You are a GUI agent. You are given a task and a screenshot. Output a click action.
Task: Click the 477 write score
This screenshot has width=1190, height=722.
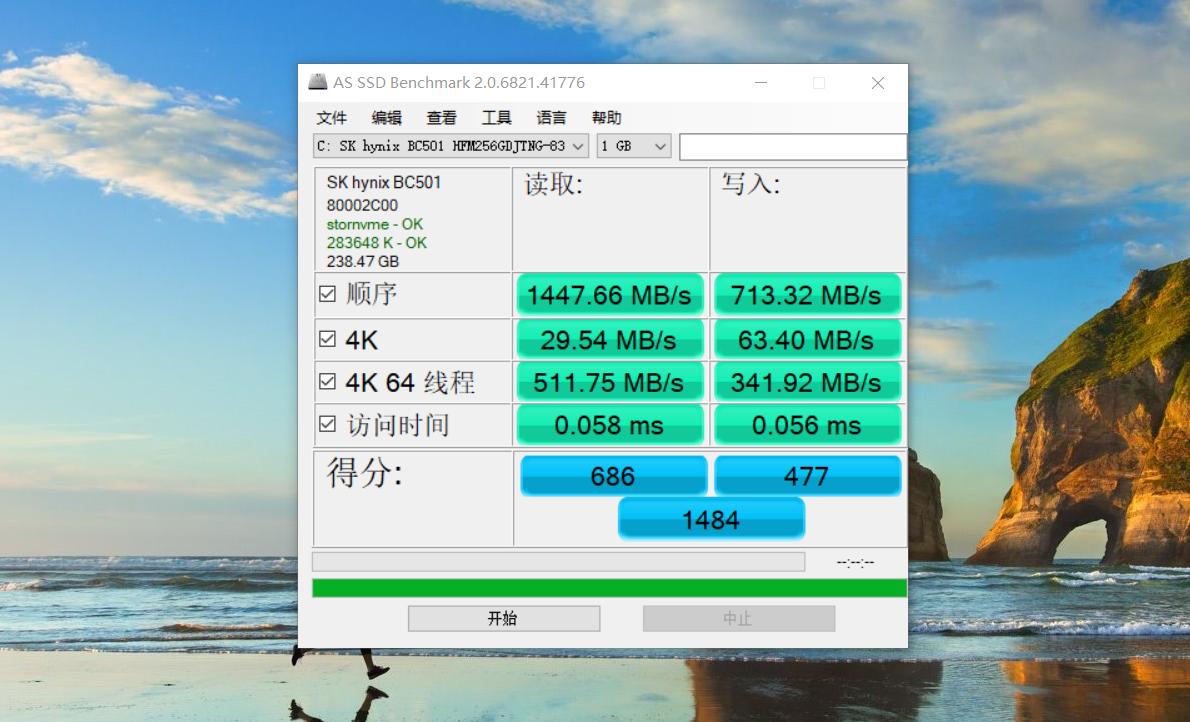(808, 475)
